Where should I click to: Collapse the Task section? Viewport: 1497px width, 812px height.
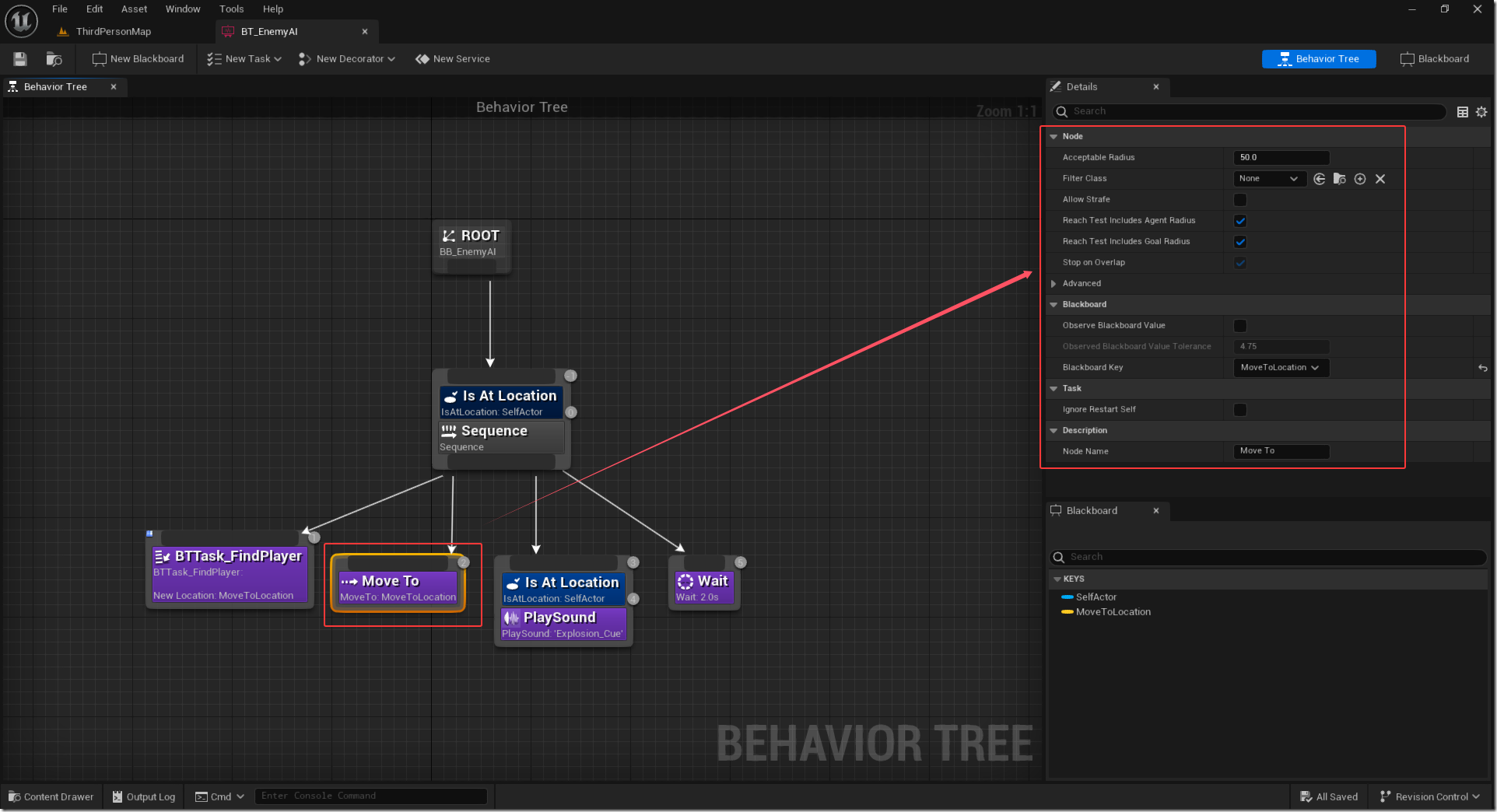click(x=1054, y=389)
